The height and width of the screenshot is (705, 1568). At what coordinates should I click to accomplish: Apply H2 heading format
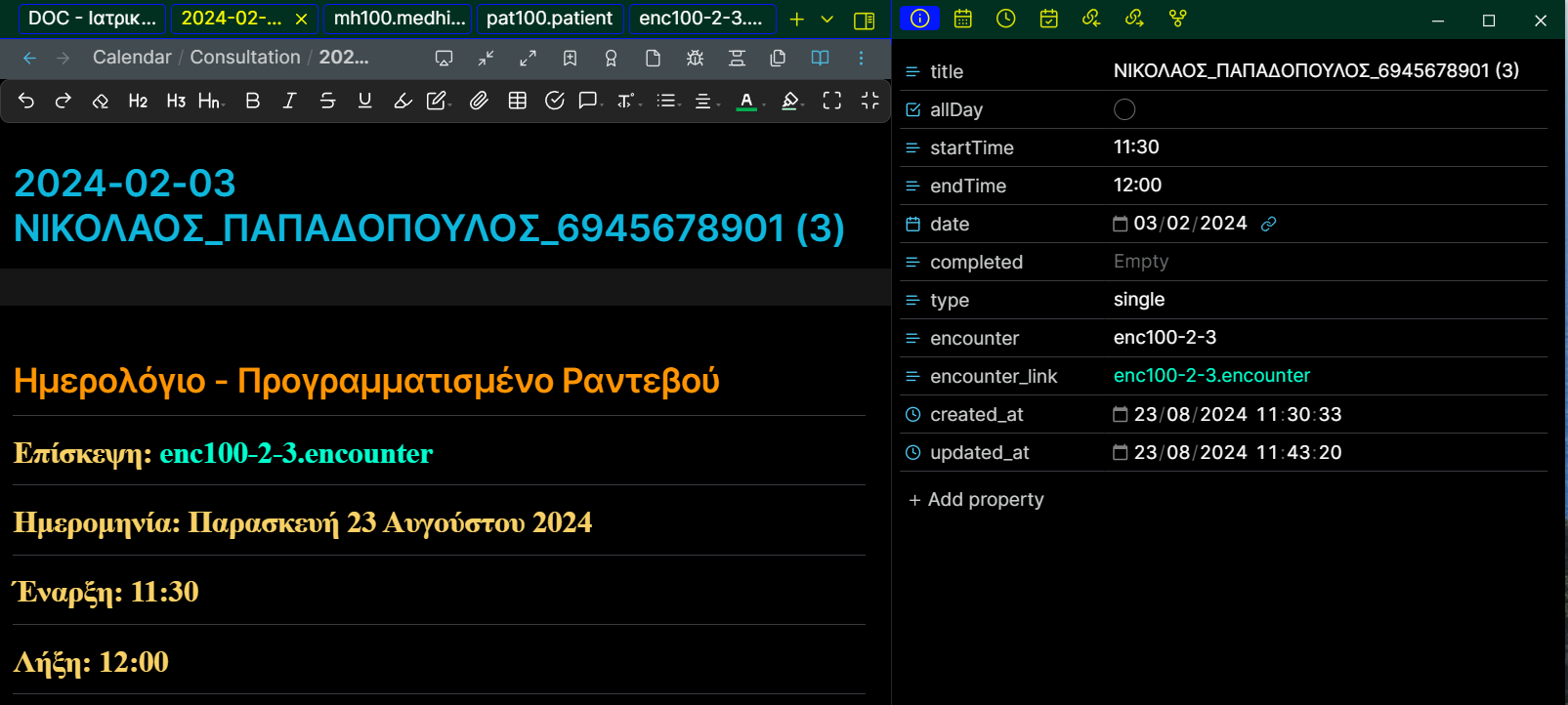tap(138, 101)
